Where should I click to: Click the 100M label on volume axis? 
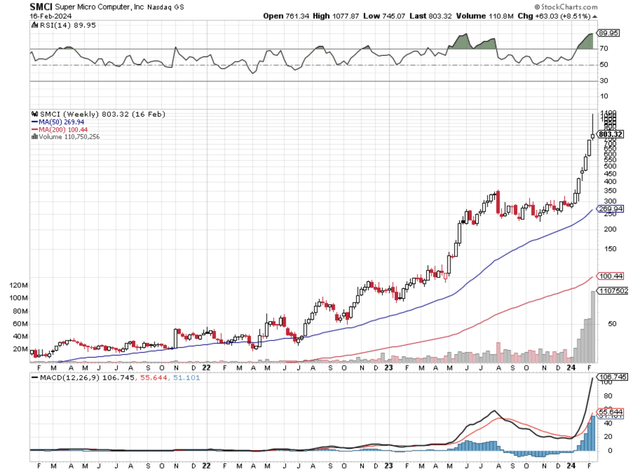coord(19,298)
